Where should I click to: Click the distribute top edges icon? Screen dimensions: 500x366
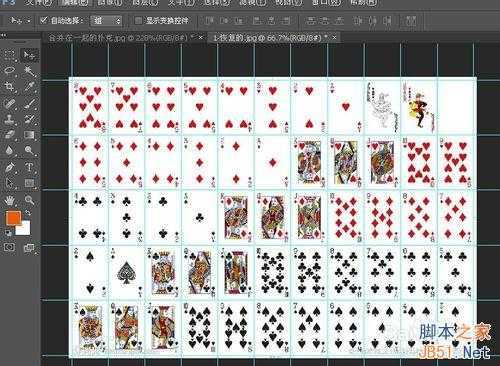click(x=311, y=21)
